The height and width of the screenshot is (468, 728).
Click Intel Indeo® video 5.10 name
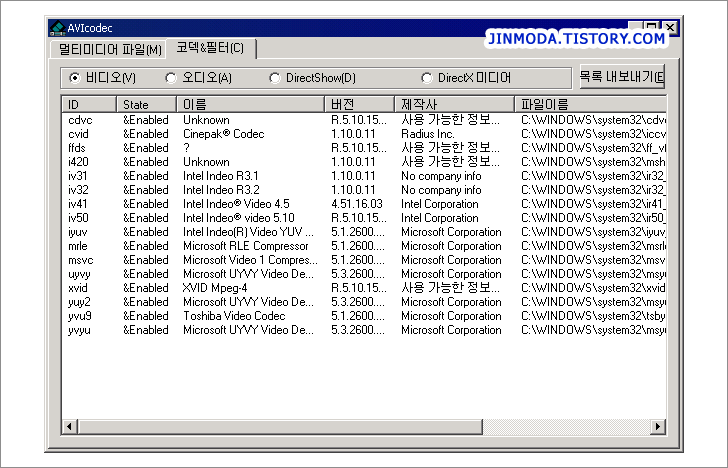[x=239, y=218]
